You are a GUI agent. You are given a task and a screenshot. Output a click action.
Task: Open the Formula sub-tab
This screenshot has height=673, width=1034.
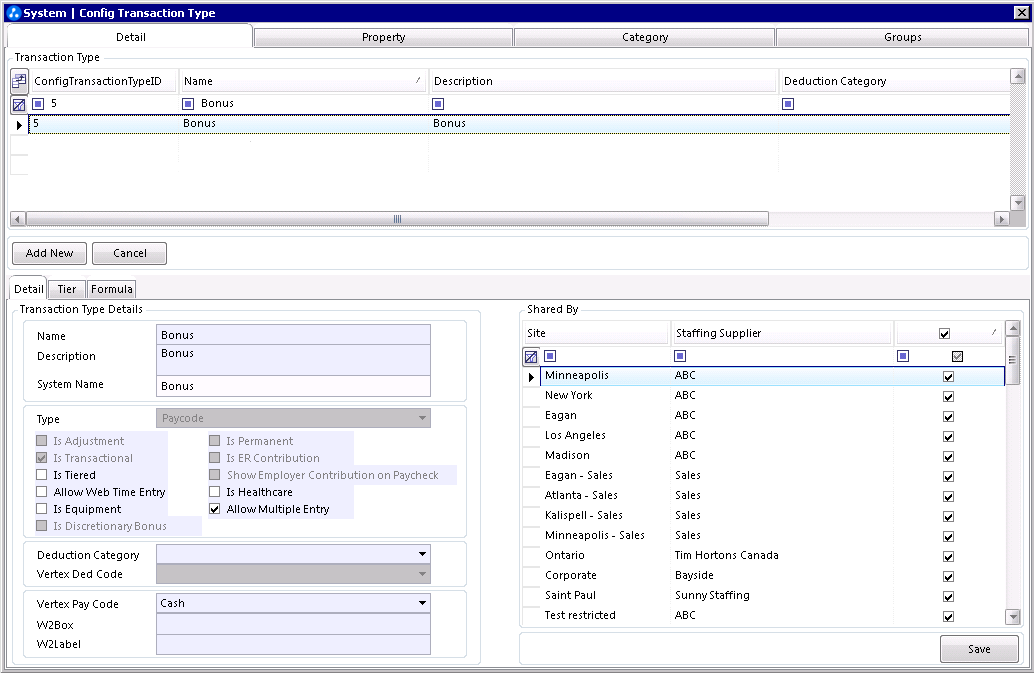(x=111, y=289)
